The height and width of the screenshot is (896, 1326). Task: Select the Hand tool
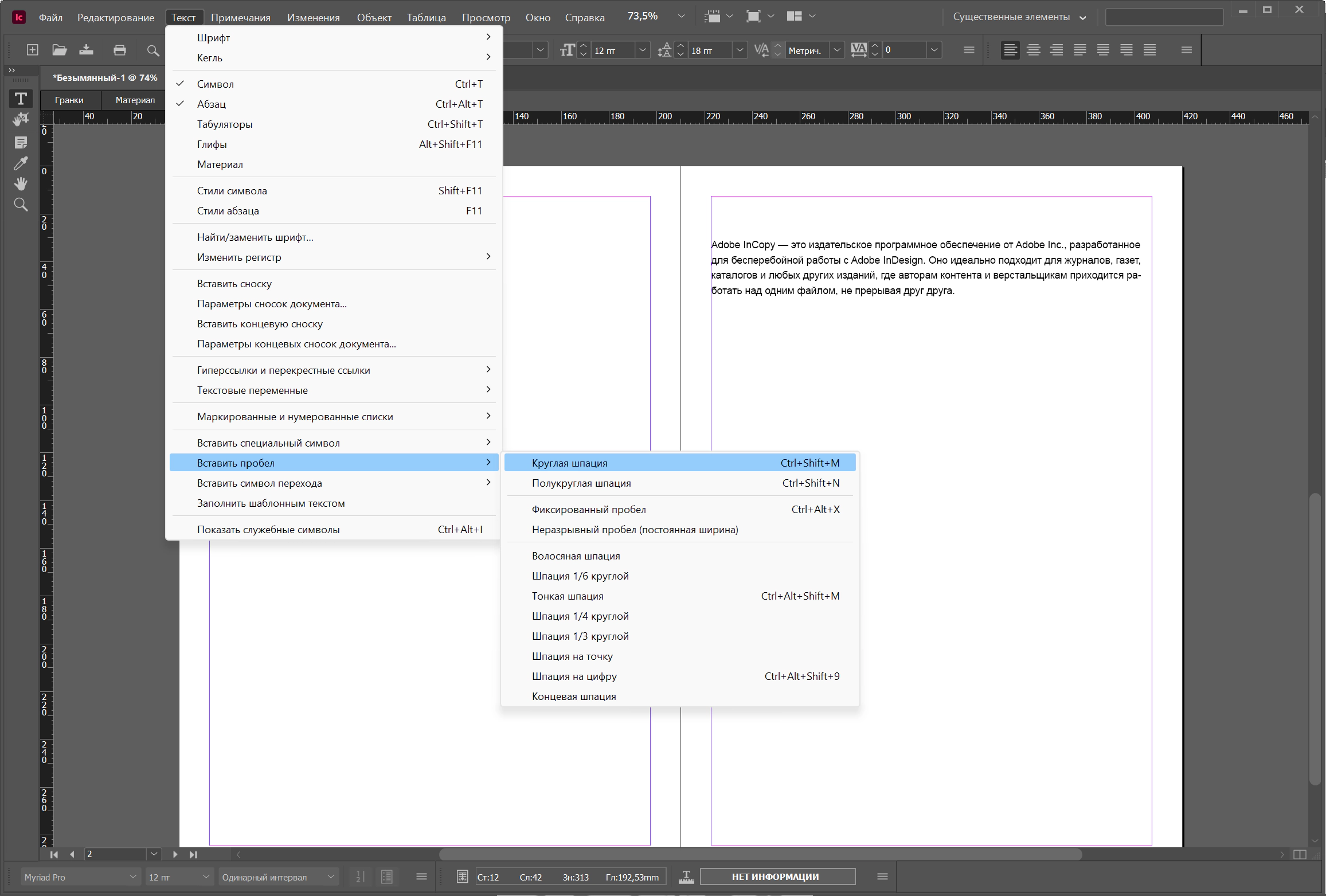[21, 183]
